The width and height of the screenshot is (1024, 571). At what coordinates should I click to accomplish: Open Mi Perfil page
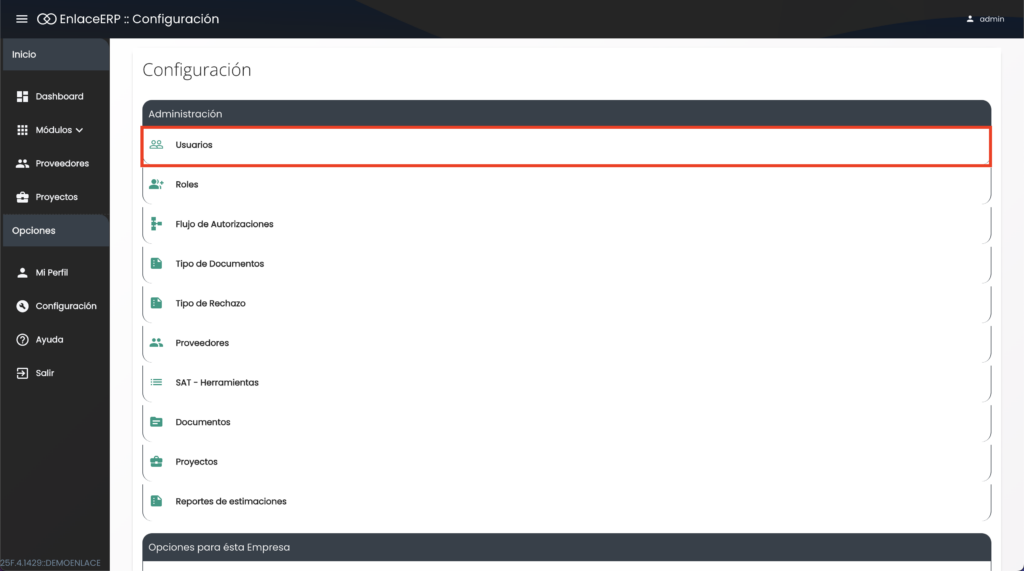click(51, 273)
